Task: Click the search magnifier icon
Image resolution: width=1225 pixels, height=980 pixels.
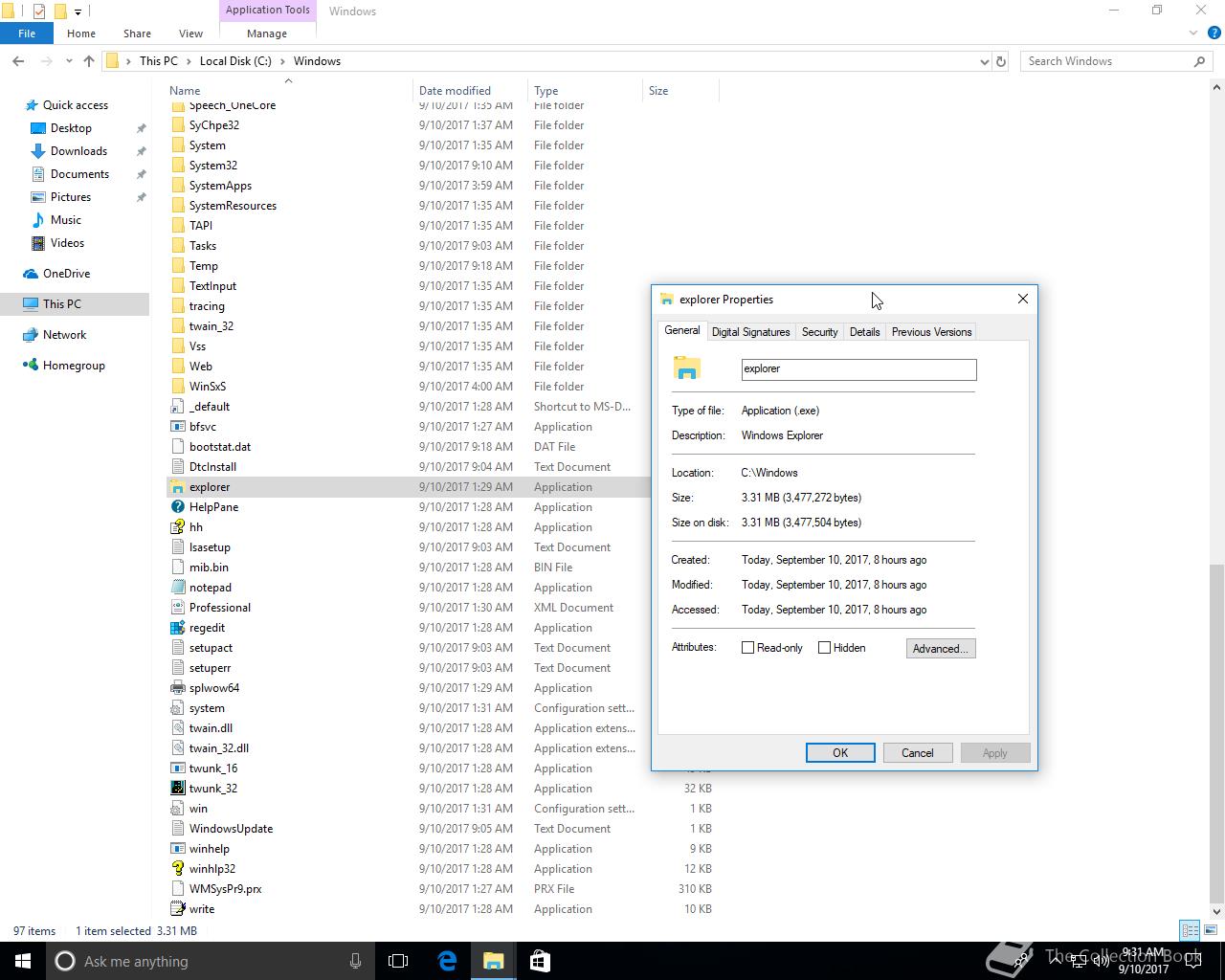Action: (x=1199, y=61)
